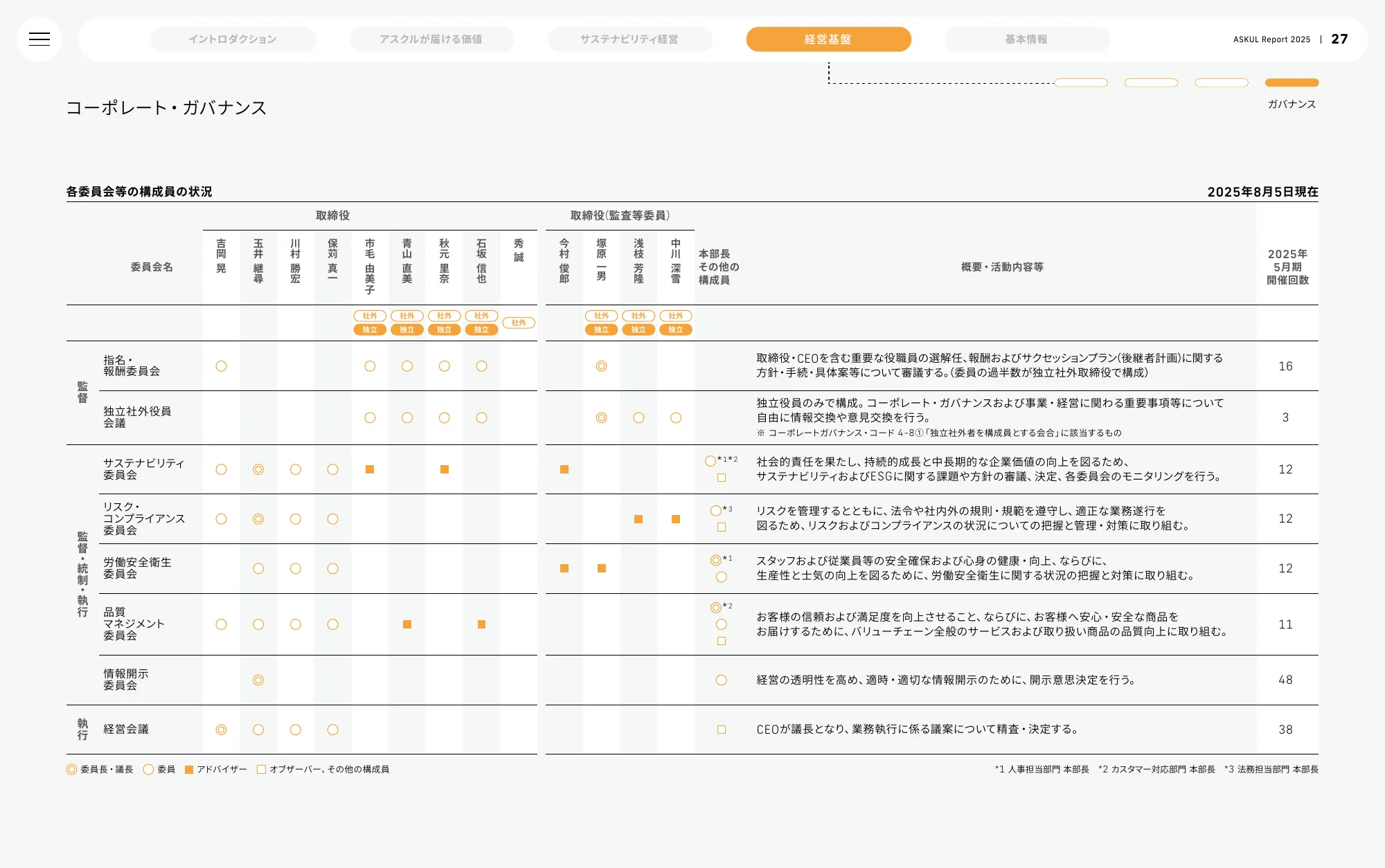Click the 社外 badge under 中川深雪
The height and width of the screenshot is (868, 1385).
point(676,316)
